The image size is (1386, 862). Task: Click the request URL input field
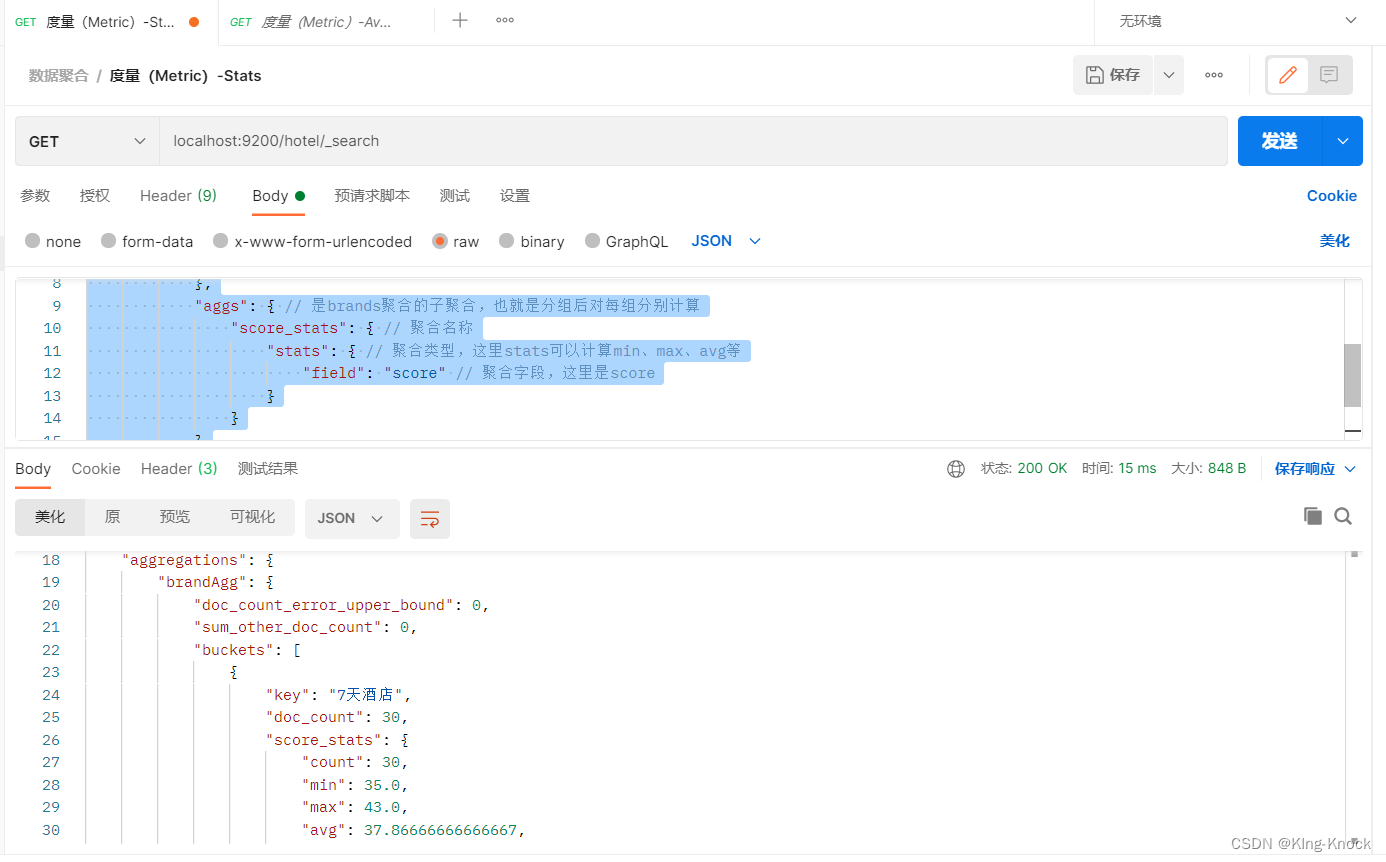(x=693, y=141)
